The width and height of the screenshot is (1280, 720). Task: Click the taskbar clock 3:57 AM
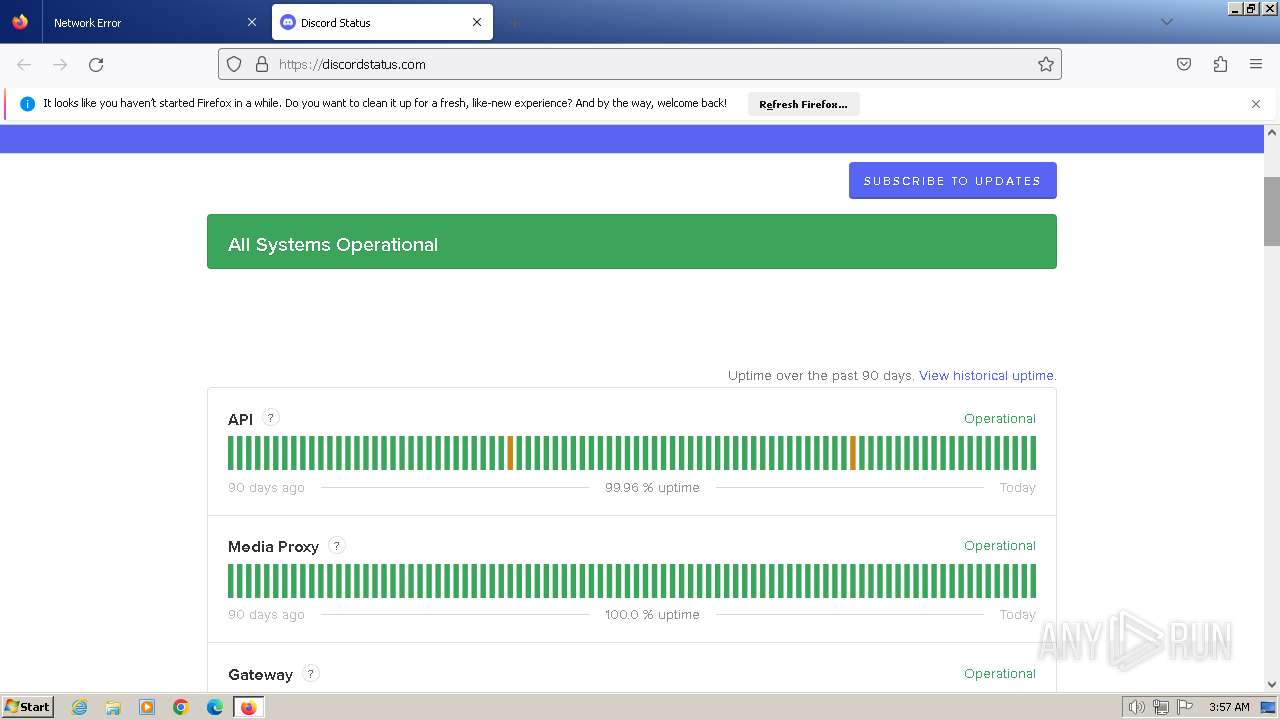(1229, 707)
